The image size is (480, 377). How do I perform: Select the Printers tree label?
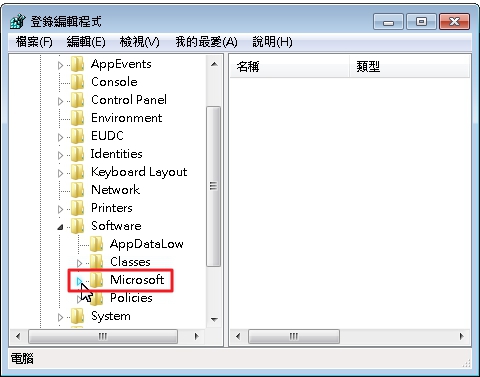112,208
